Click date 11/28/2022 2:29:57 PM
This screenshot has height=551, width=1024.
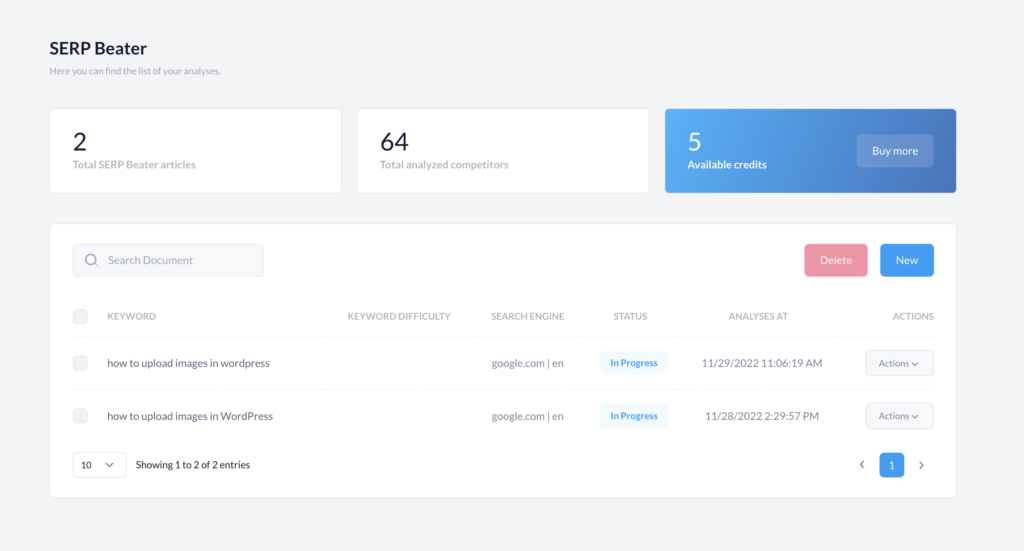pos(761,416)
